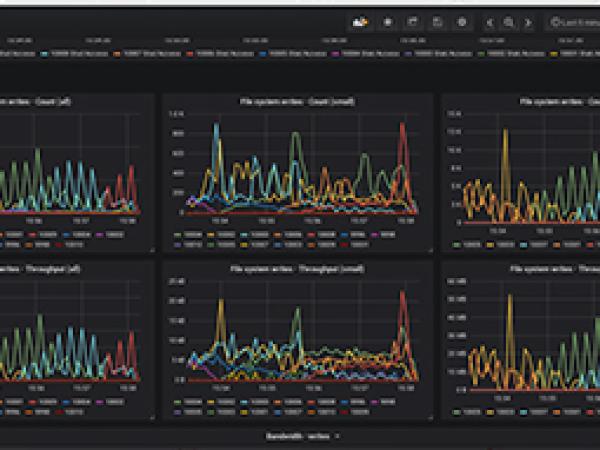
Task: Click legend color swatch in bottom-right Throughput panel
Action: 457,411
